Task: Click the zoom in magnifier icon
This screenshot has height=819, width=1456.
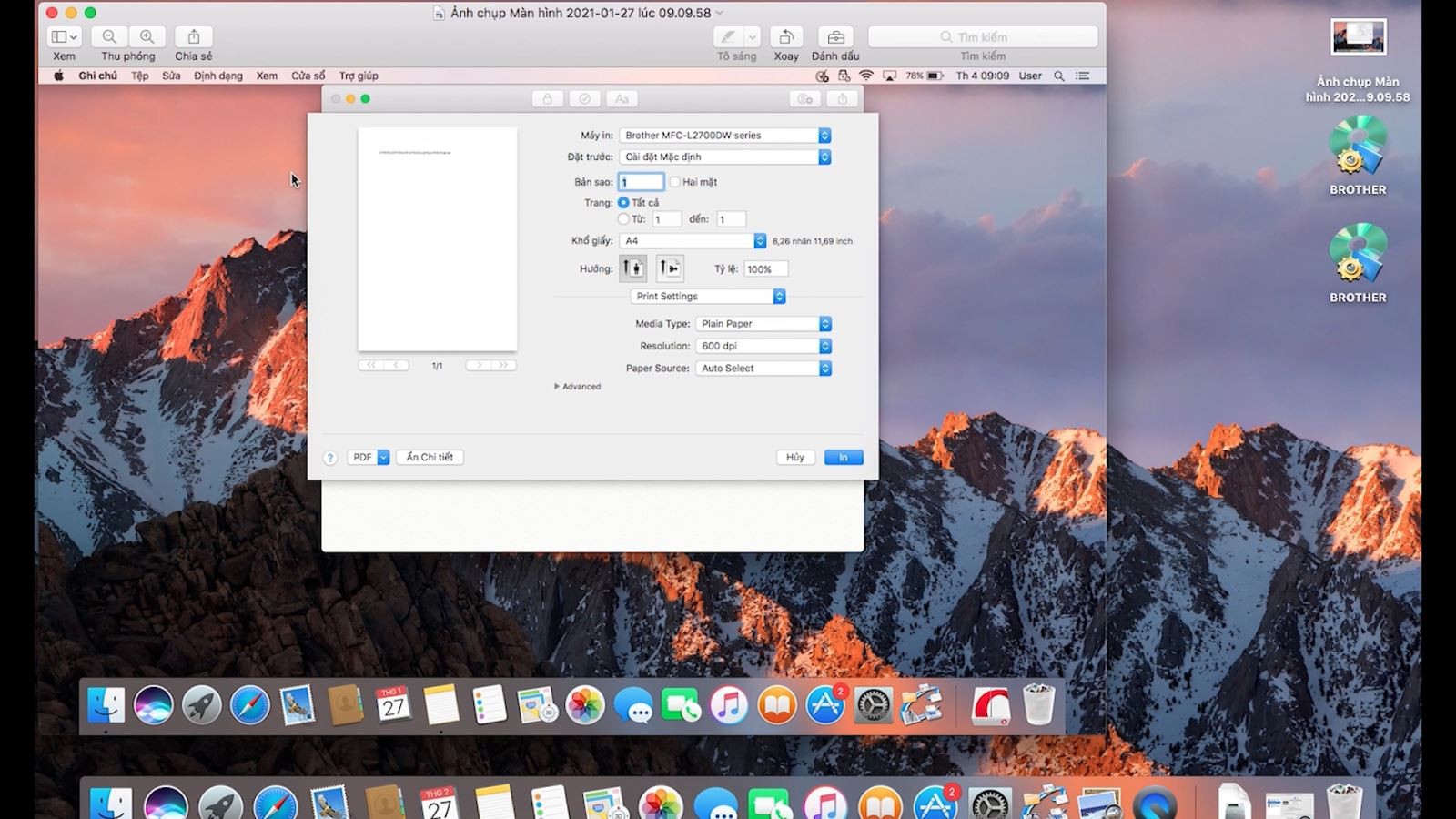Action: pyautogui.click(x=147, y=37)
